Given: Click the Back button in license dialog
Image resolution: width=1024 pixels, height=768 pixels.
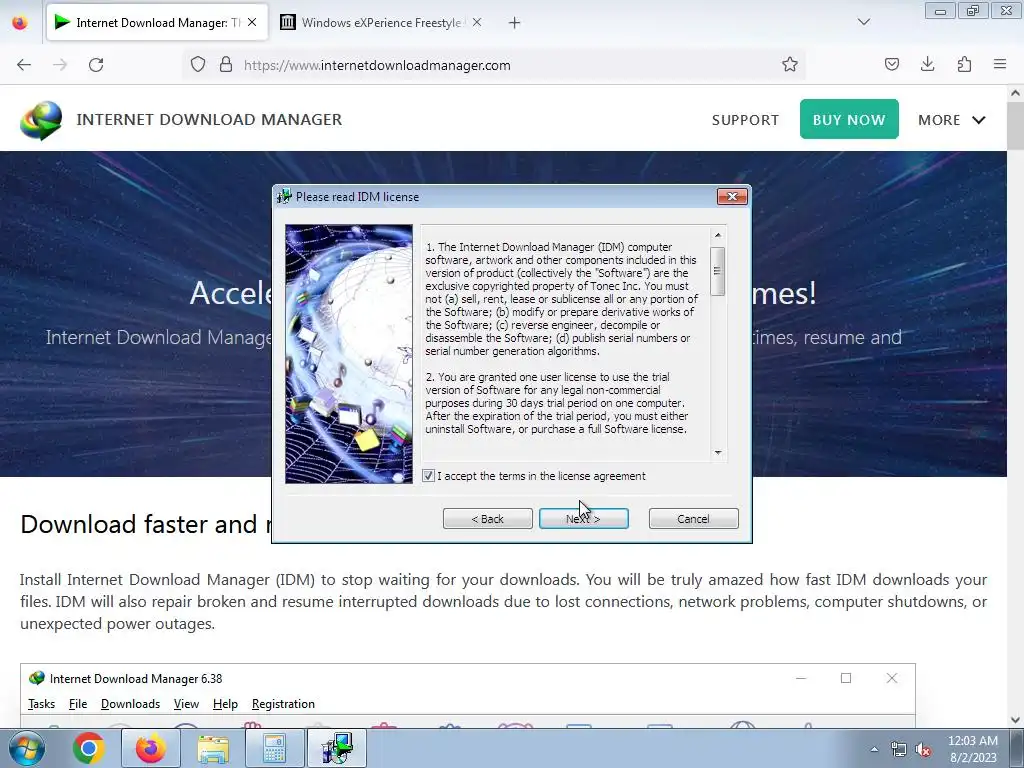Looking at the screenshot, I should 488,519.
